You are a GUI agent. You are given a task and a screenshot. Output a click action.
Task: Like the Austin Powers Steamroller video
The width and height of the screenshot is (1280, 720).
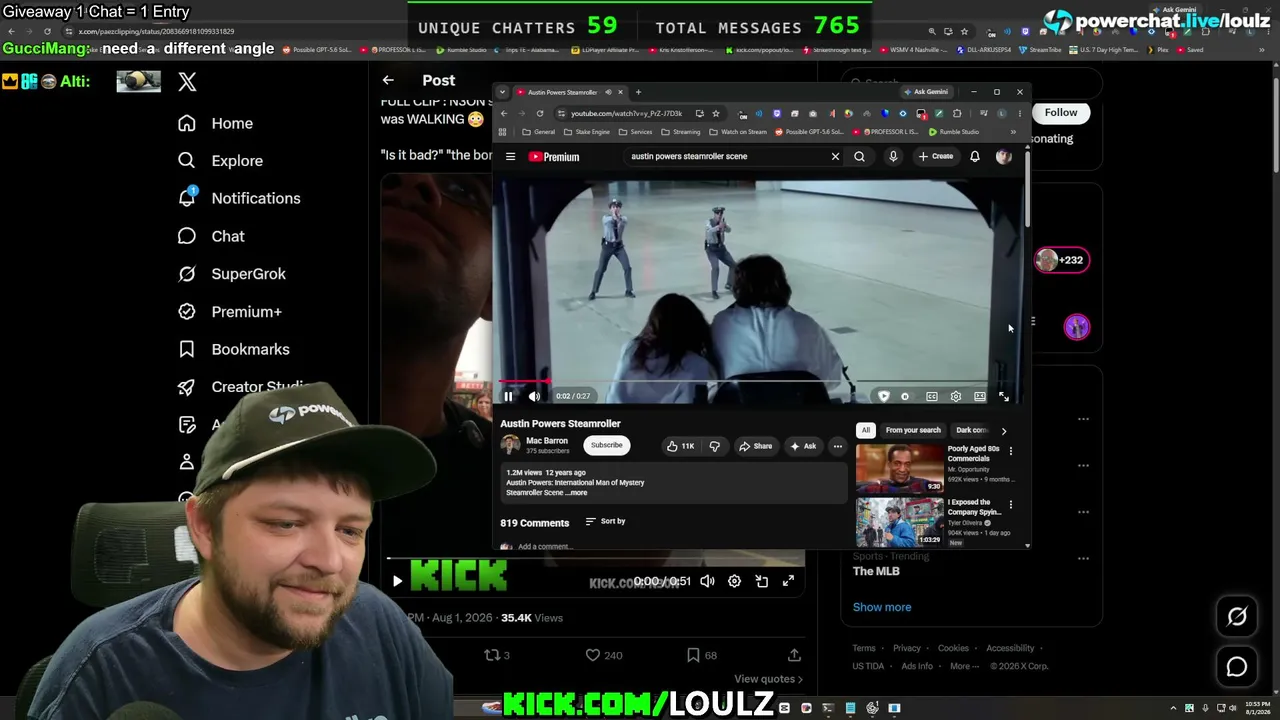pos(680,446)
